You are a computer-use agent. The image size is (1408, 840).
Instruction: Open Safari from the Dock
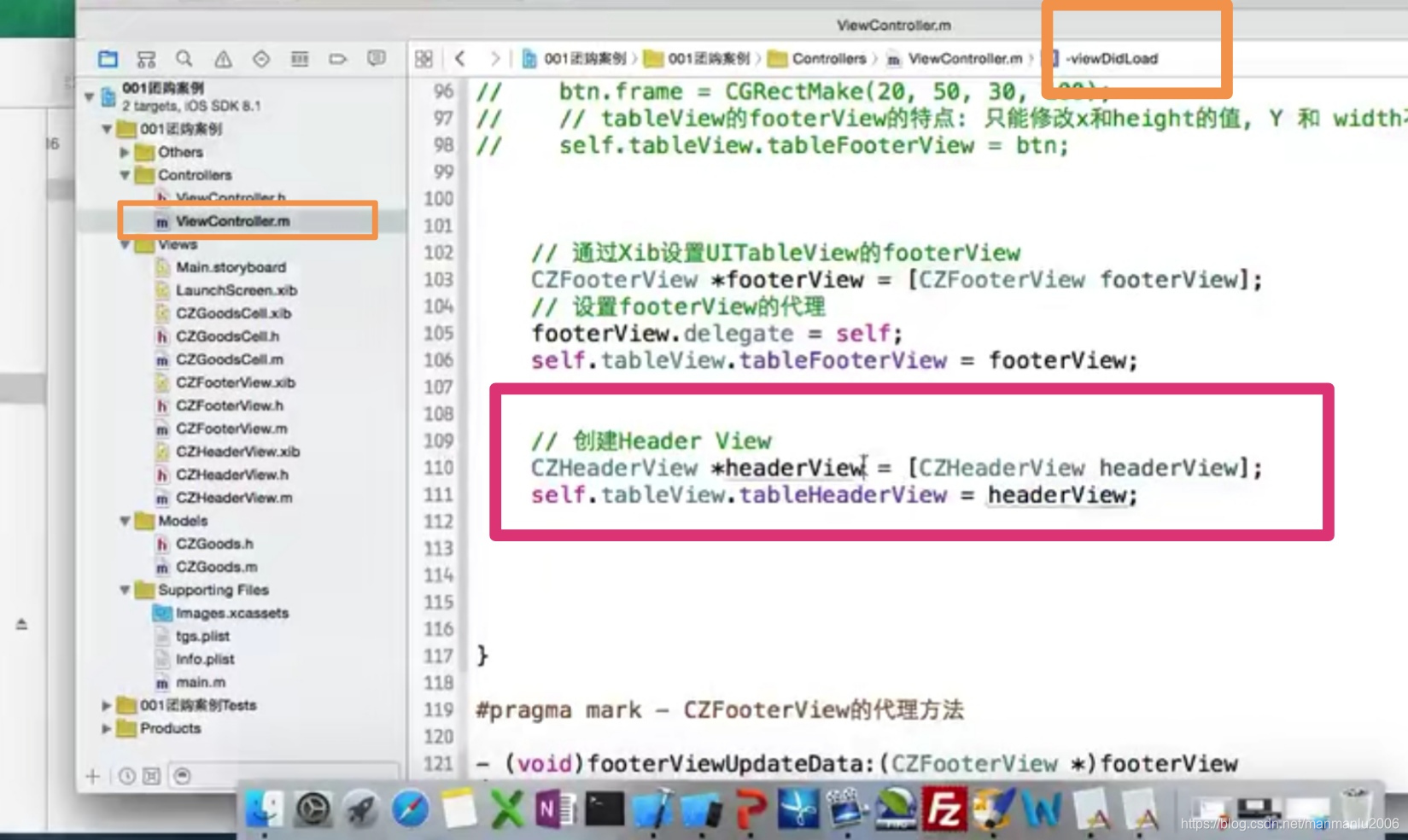411,808
